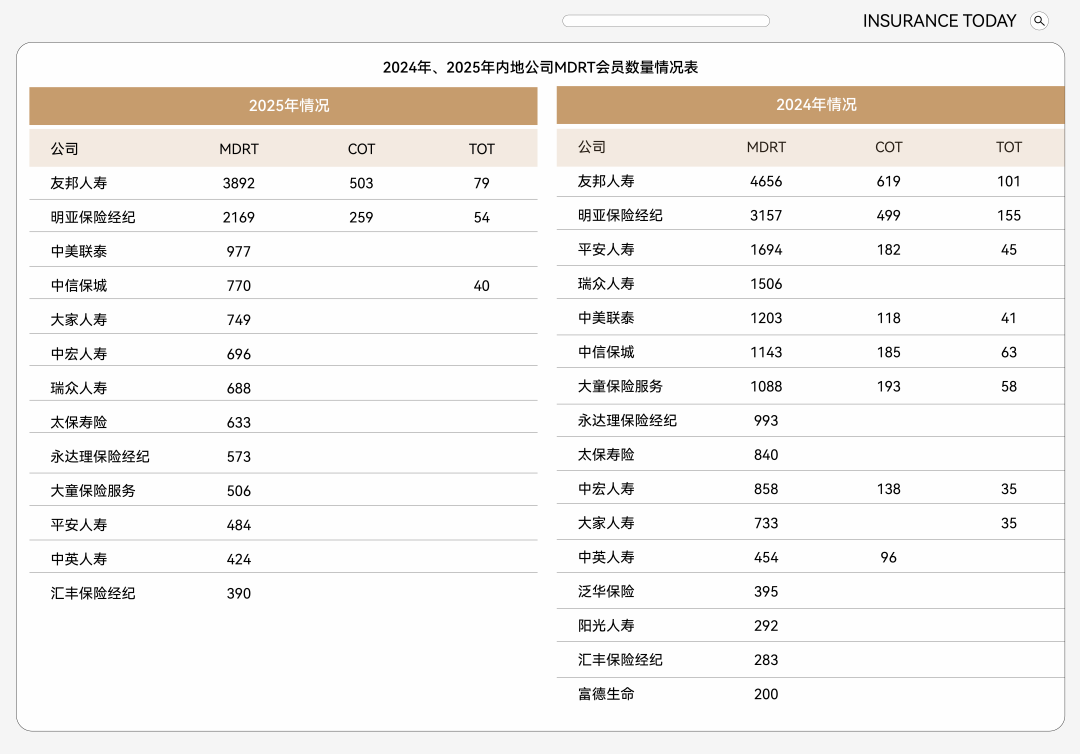Click the INSURANCE TODAY site name

[939, 21]
